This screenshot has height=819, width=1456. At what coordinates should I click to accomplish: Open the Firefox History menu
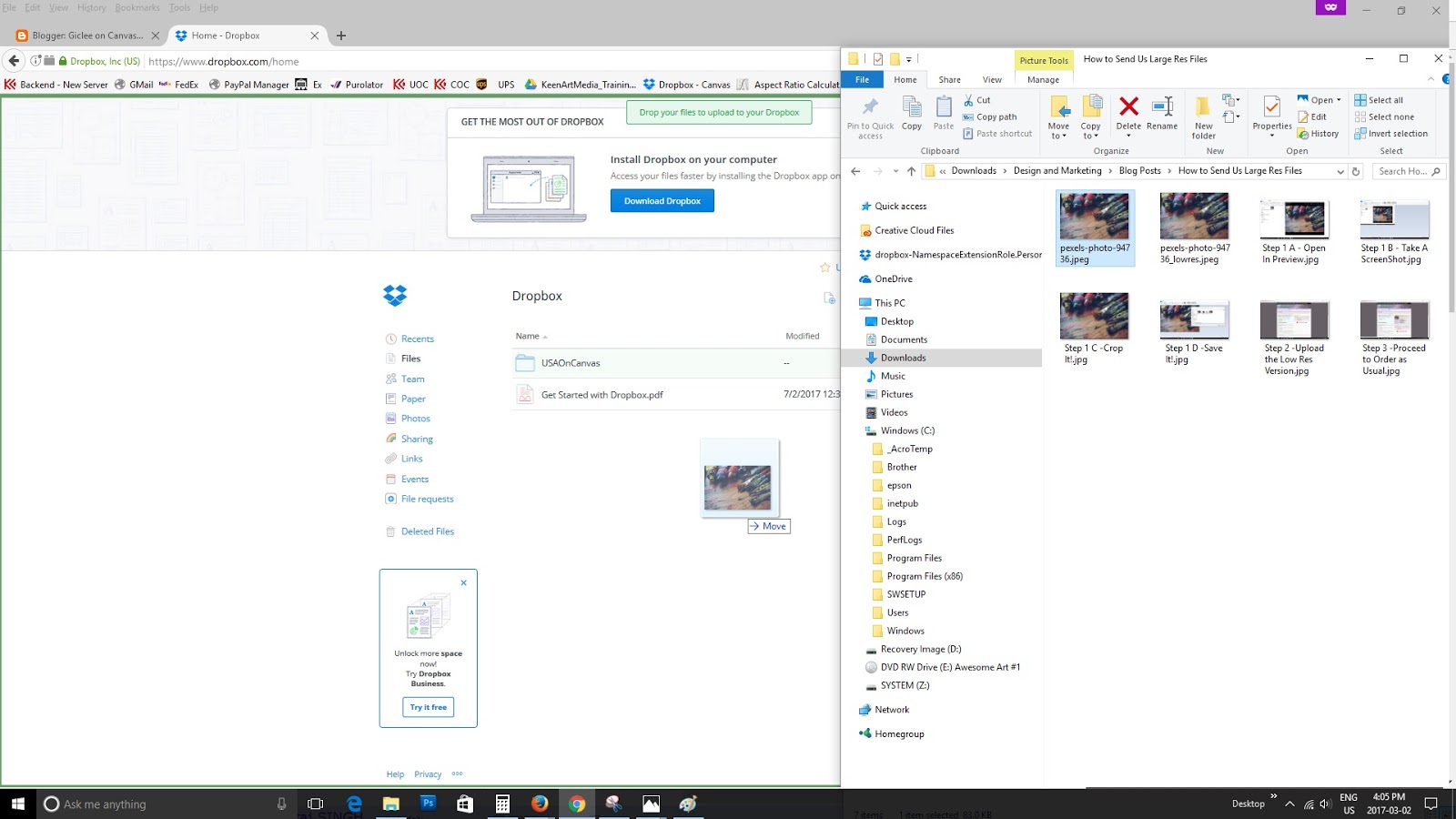click(x=91, y=7)
